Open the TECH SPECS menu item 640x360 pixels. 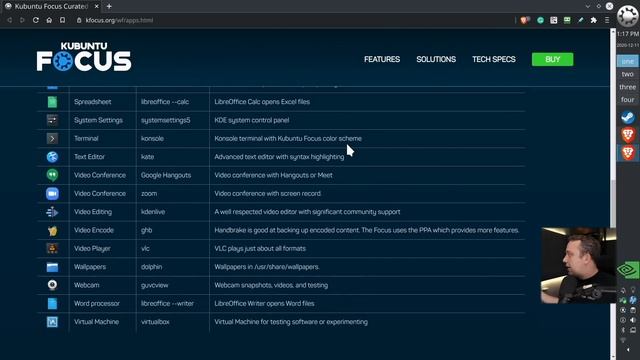tap(494, 59)
